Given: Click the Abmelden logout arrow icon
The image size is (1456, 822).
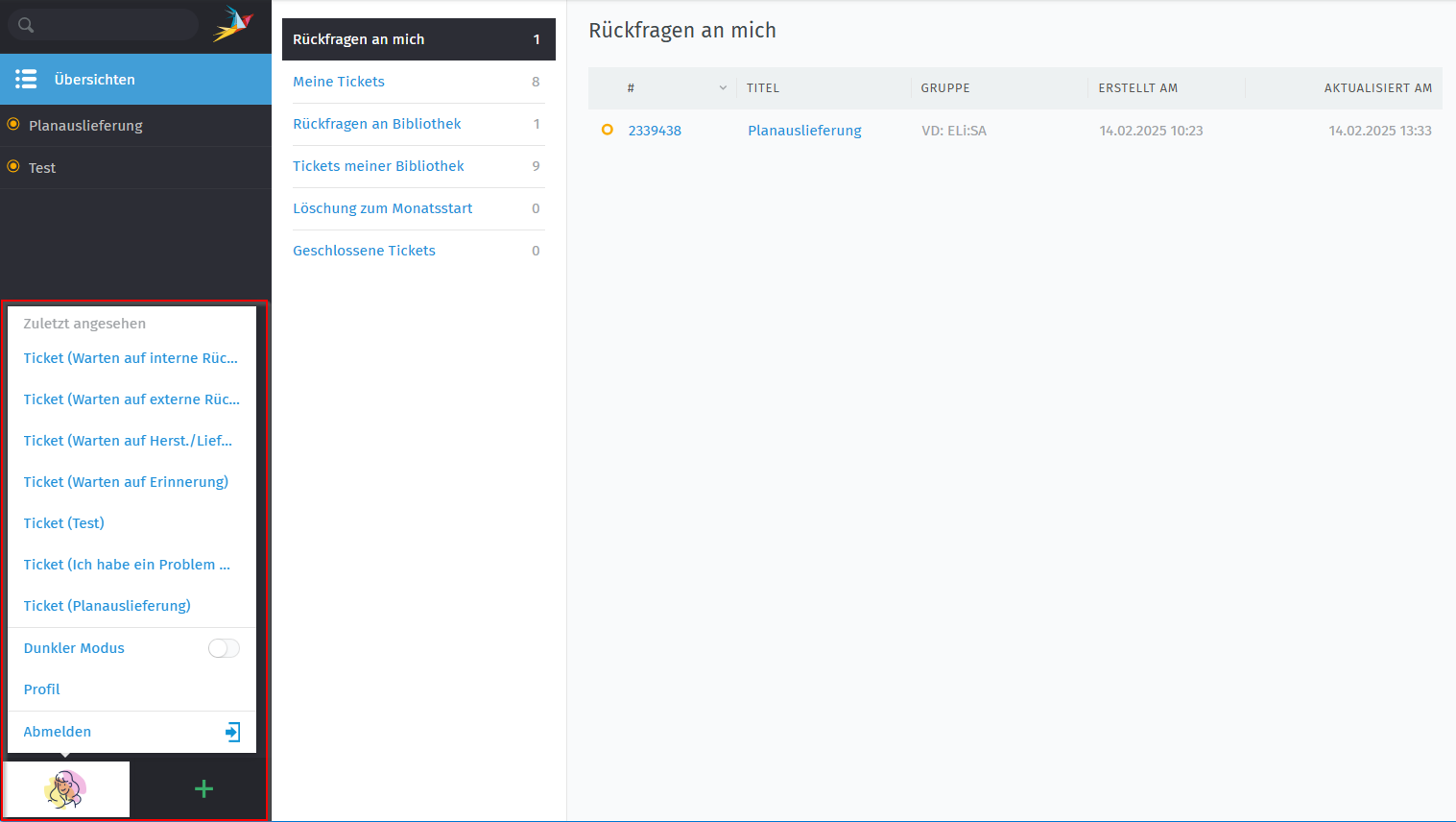Looking at the screenshot, I should pyautogui.click(x=232, y=732).
